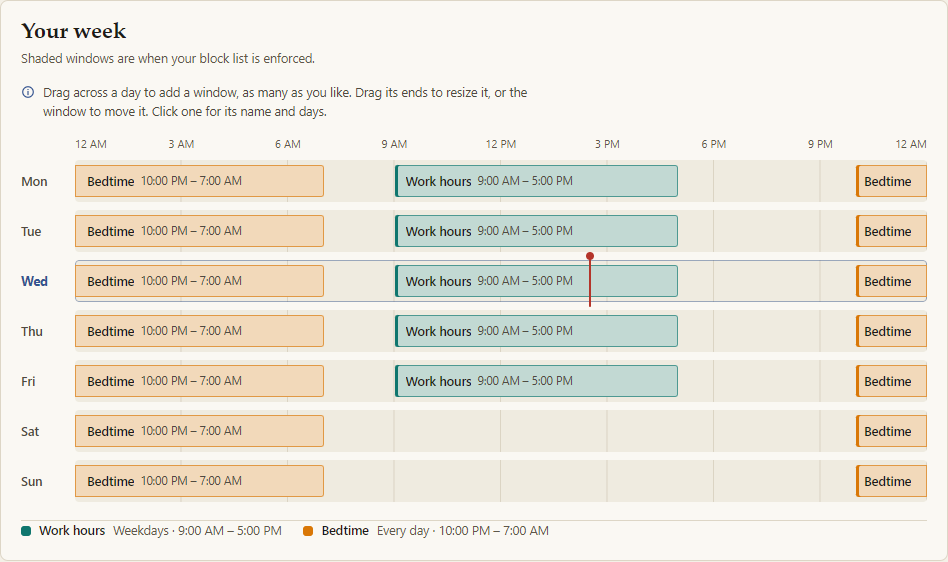Click the 'Shaded windows are when...' subtitle
948x562 pixels.
point(168,59)
